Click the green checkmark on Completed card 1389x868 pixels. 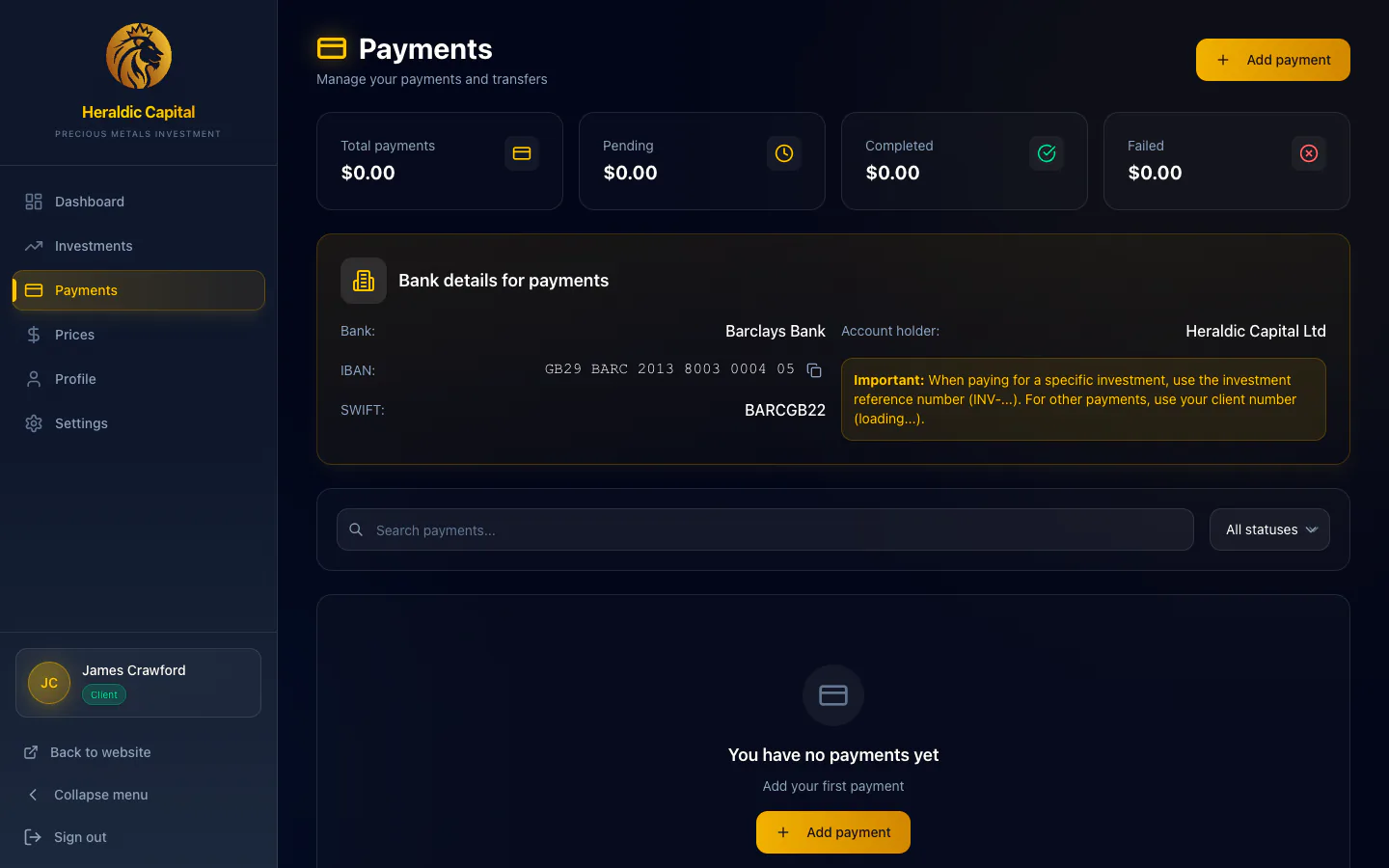tap(1046, 153)
